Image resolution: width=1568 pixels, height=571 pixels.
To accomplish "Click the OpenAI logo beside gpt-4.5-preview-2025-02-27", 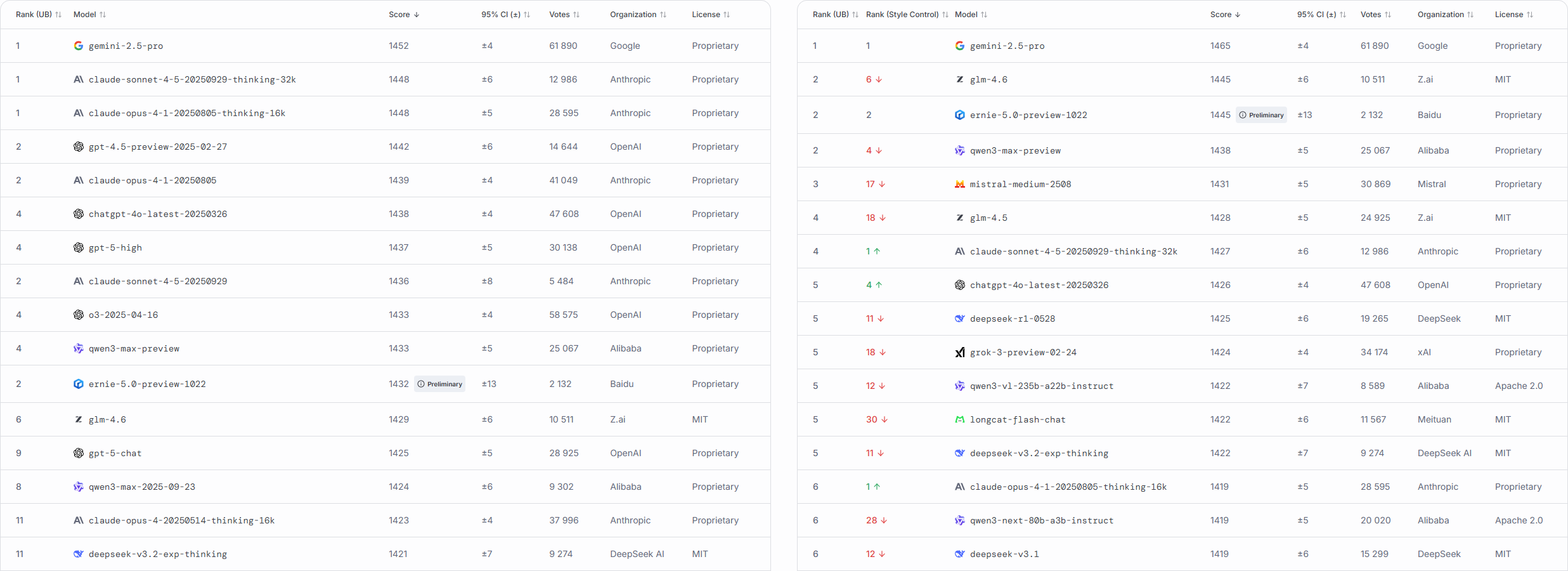I will tap(79, 147).
